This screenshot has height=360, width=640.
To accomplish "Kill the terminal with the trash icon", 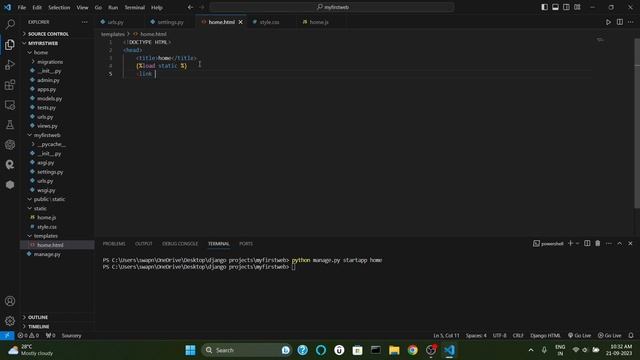I will pos(598,243).
